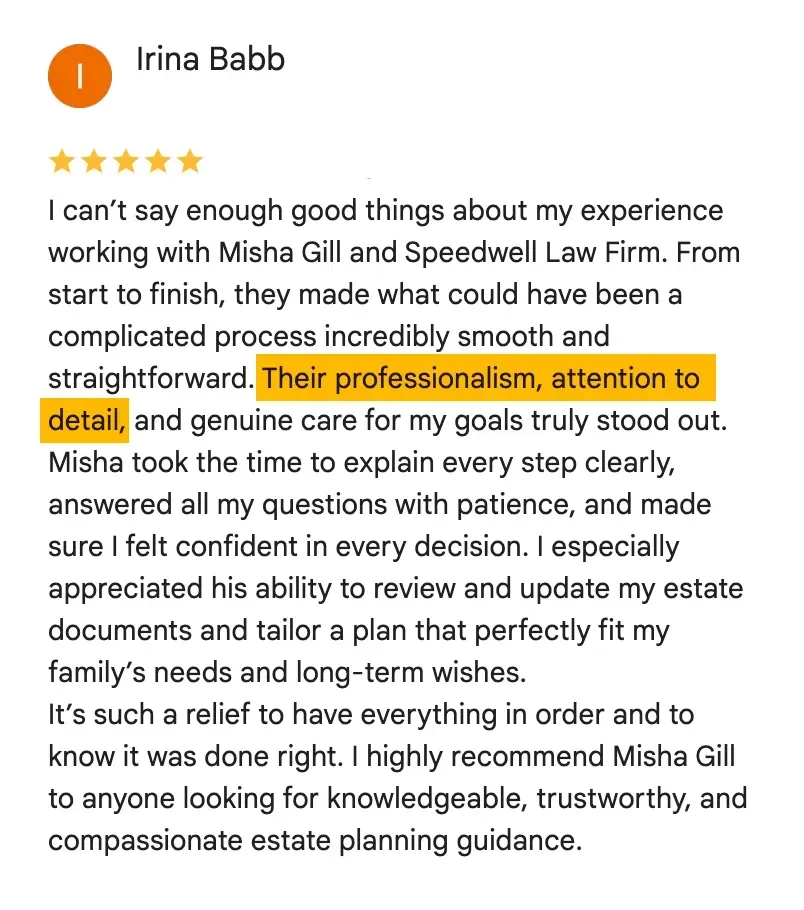The image size is (804, 910).
Task: Click the third rating star
Action: coord(126,161)
